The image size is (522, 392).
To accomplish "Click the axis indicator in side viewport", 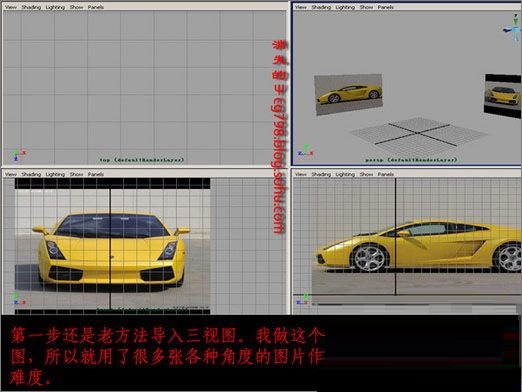I will pyautogui.click(x=303, y=299).
